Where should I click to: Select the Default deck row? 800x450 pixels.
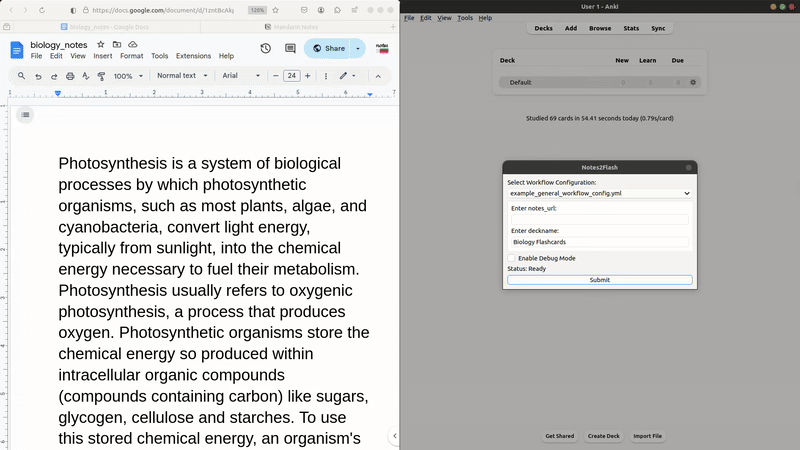599,82
